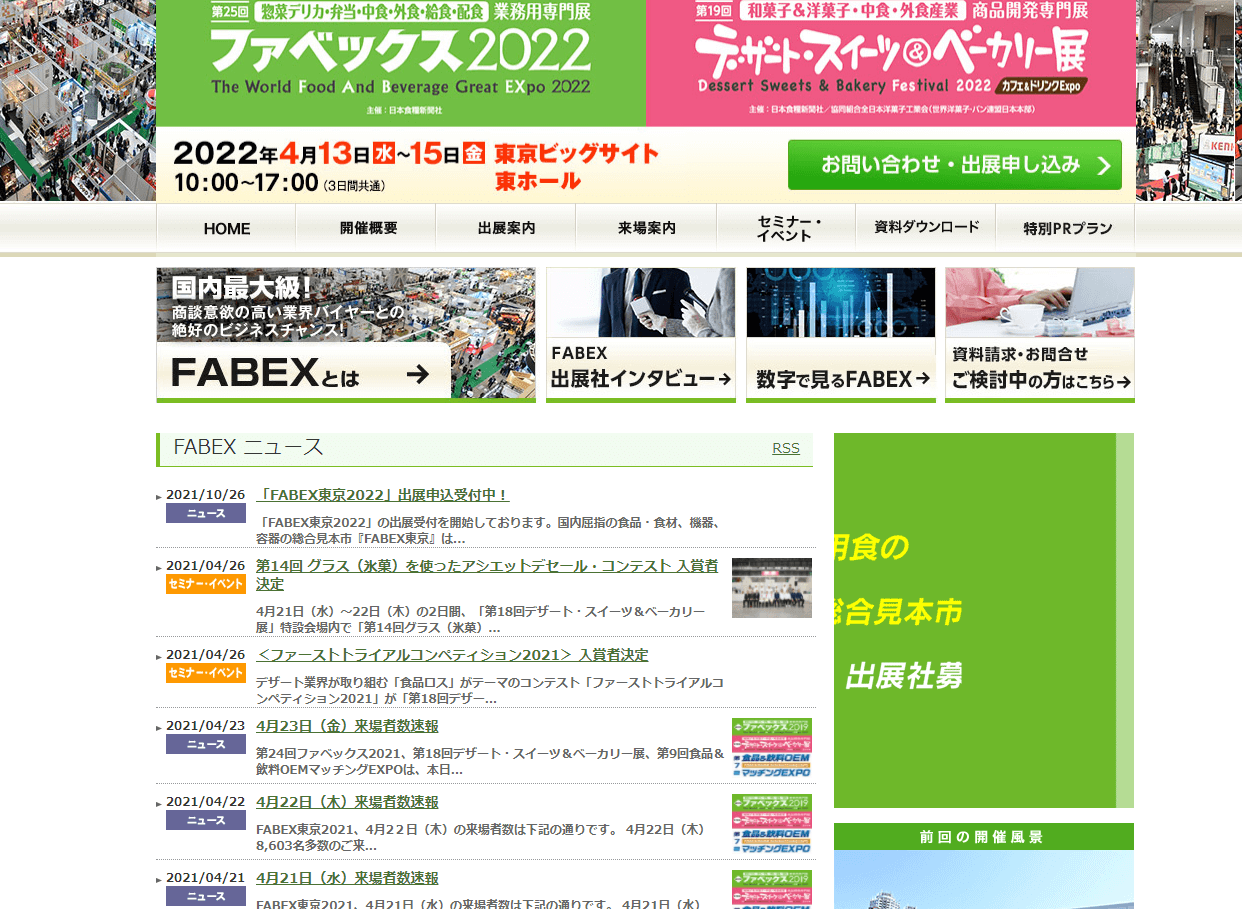The height and width of the screenshot is (909, 1242).
Task: Go to 来場案内 in navigation bar
Action: tap(646, 228)
